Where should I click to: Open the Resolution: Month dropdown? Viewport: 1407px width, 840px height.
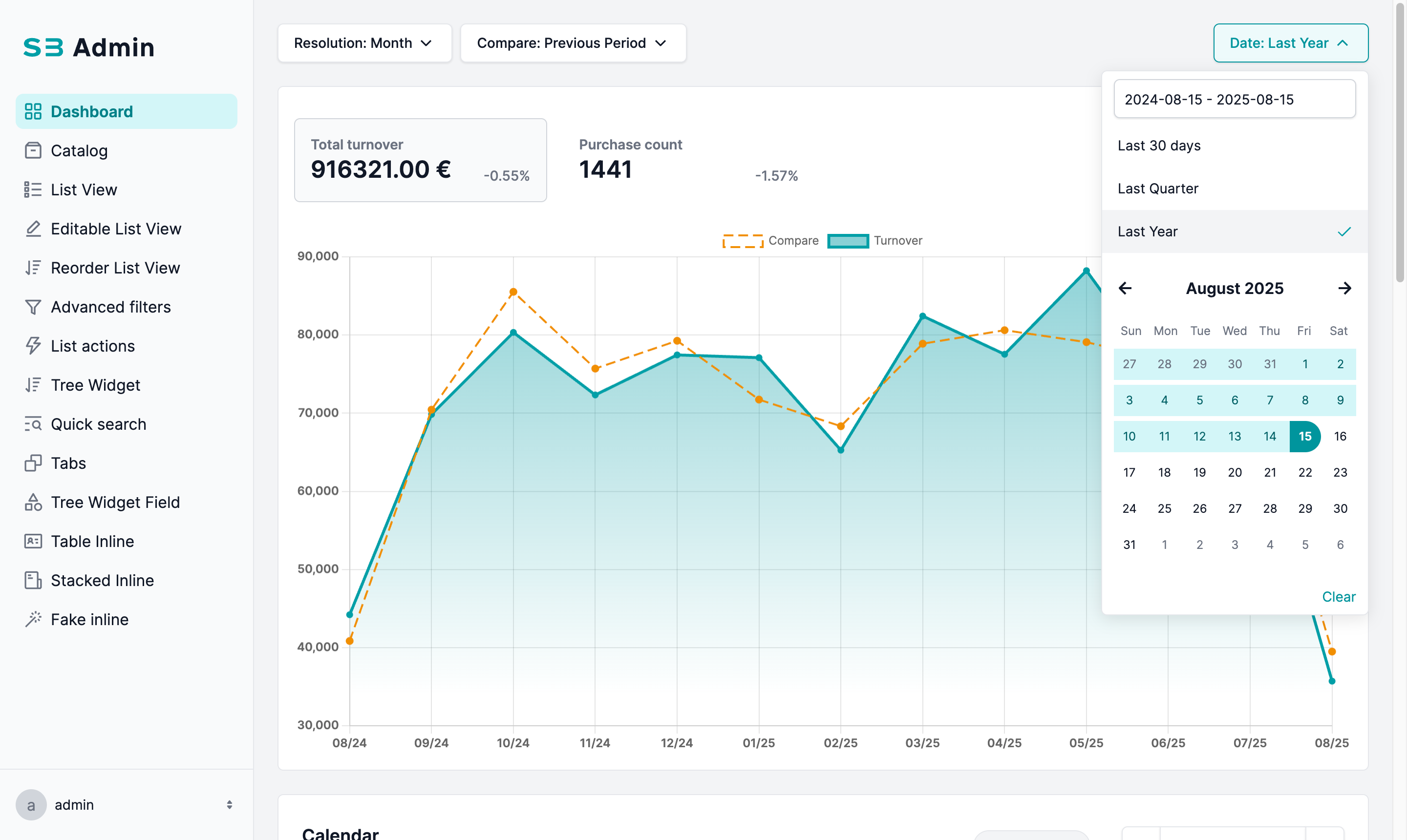[x=364, y=43]
